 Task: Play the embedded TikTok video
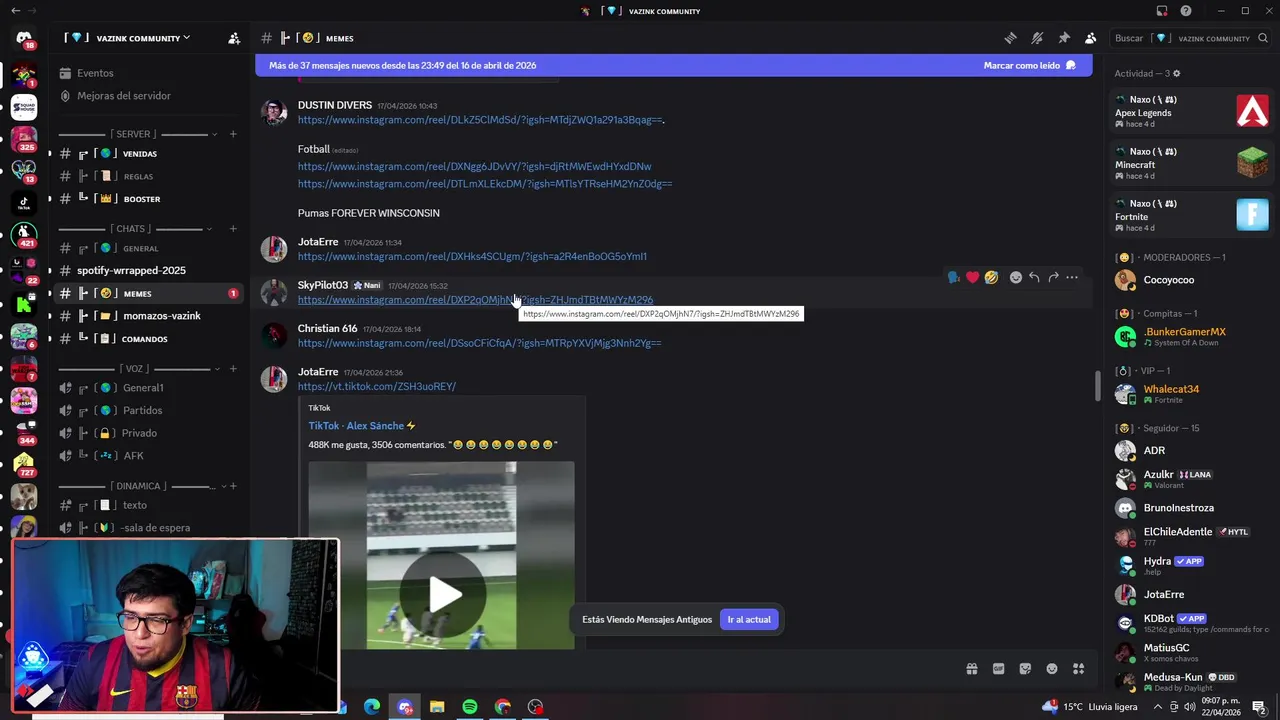click(442, 594)
